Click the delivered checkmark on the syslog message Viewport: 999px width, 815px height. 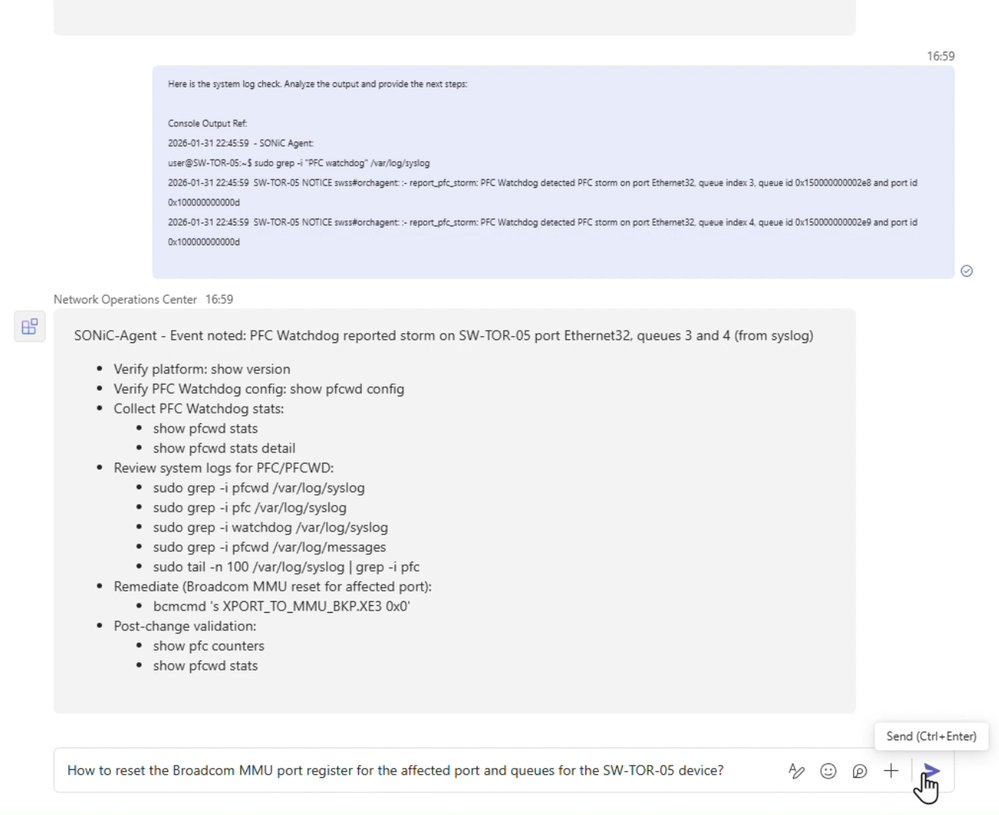(966, 270)
